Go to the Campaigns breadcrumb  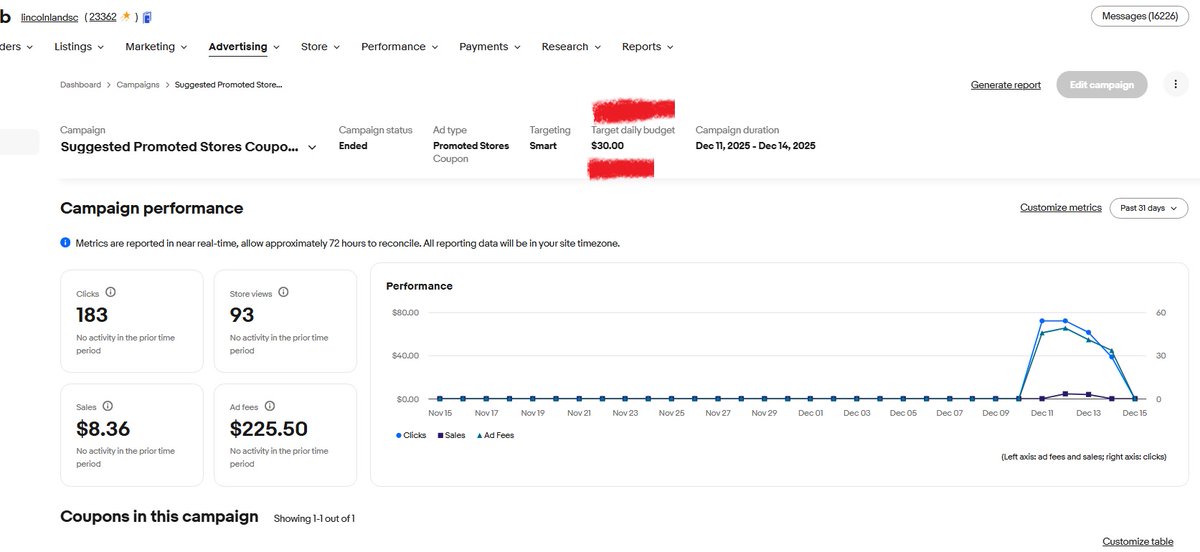[138, 85]
